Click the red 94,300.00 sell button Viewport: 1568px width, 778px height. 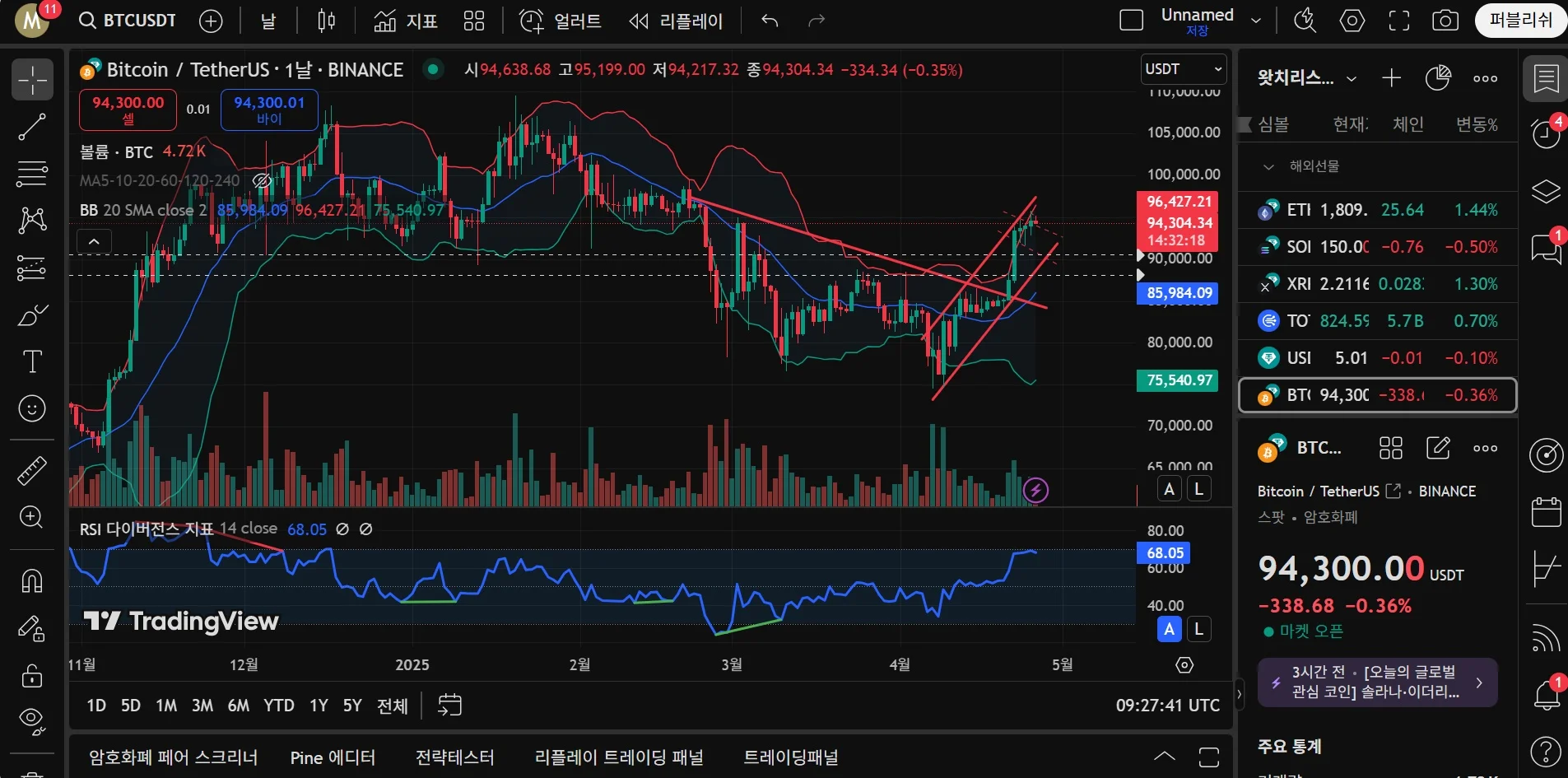tap(128, 109)
